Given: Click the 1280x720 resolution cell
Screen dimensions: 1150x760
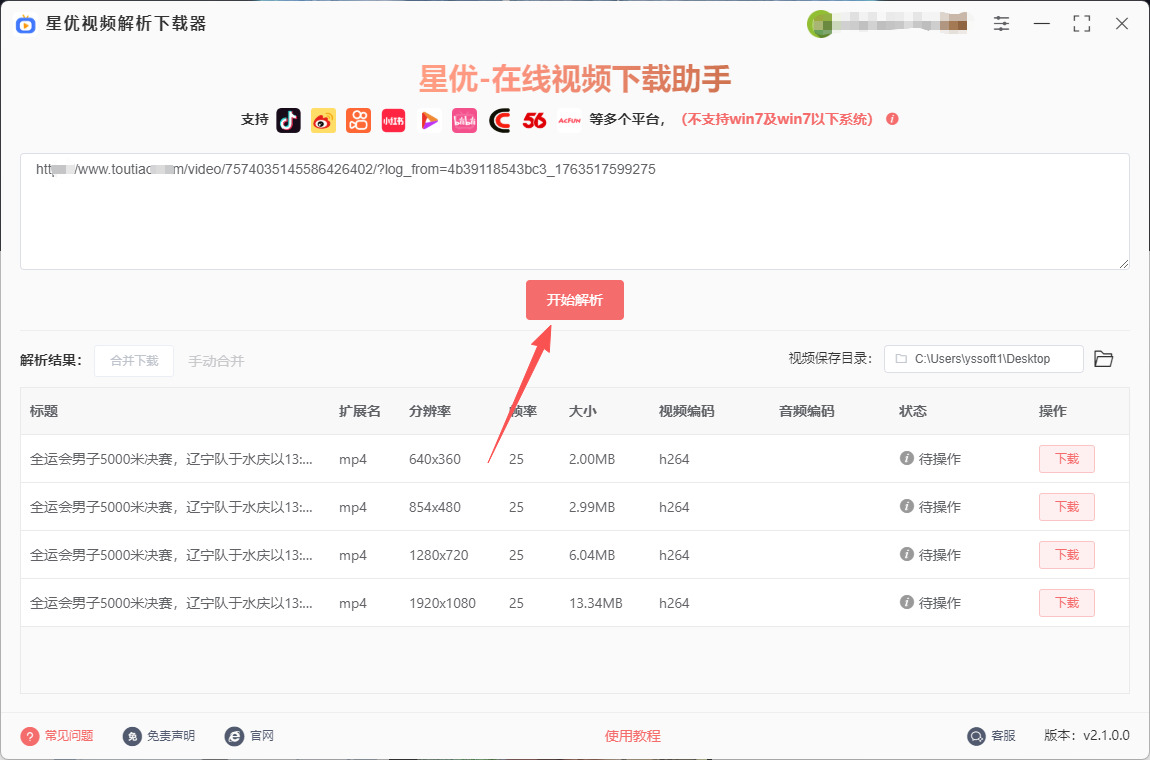Looking at the screenshot, I should [x=439, y=555].
